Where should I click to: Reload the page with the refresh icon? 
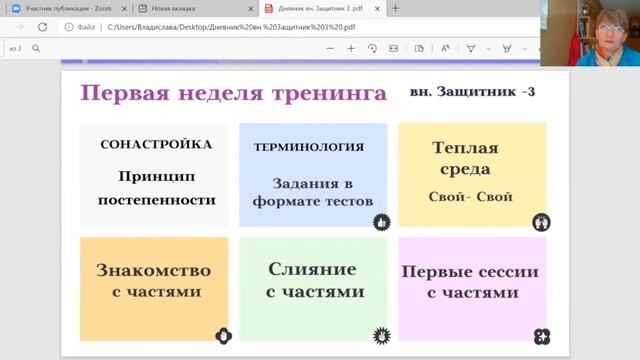pyautogui.click(x=42, y=27)
